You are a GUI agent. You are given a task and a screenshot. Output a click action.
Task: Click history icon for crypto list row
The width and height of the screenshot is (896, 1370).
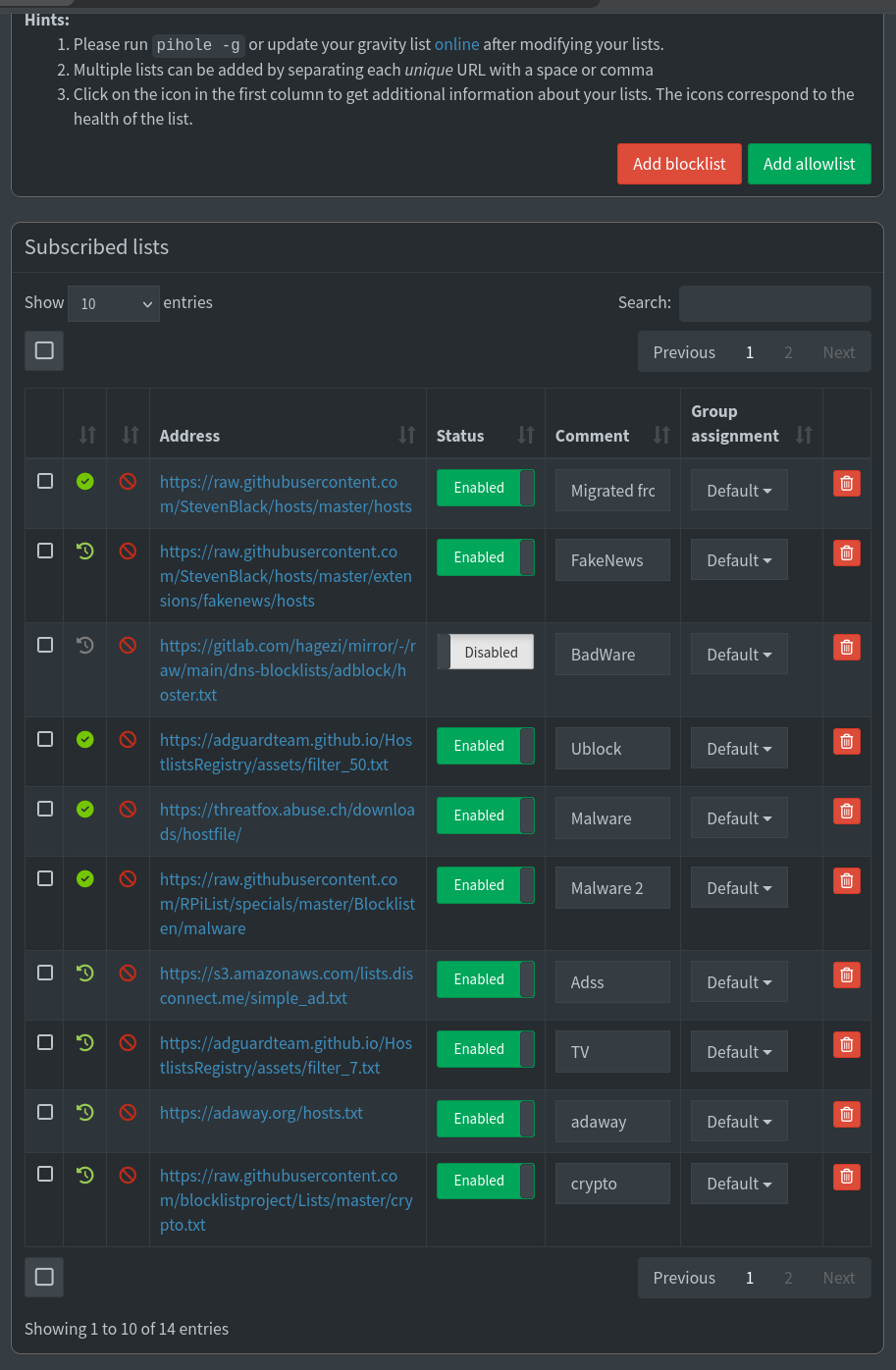[x=85, y=1174]
